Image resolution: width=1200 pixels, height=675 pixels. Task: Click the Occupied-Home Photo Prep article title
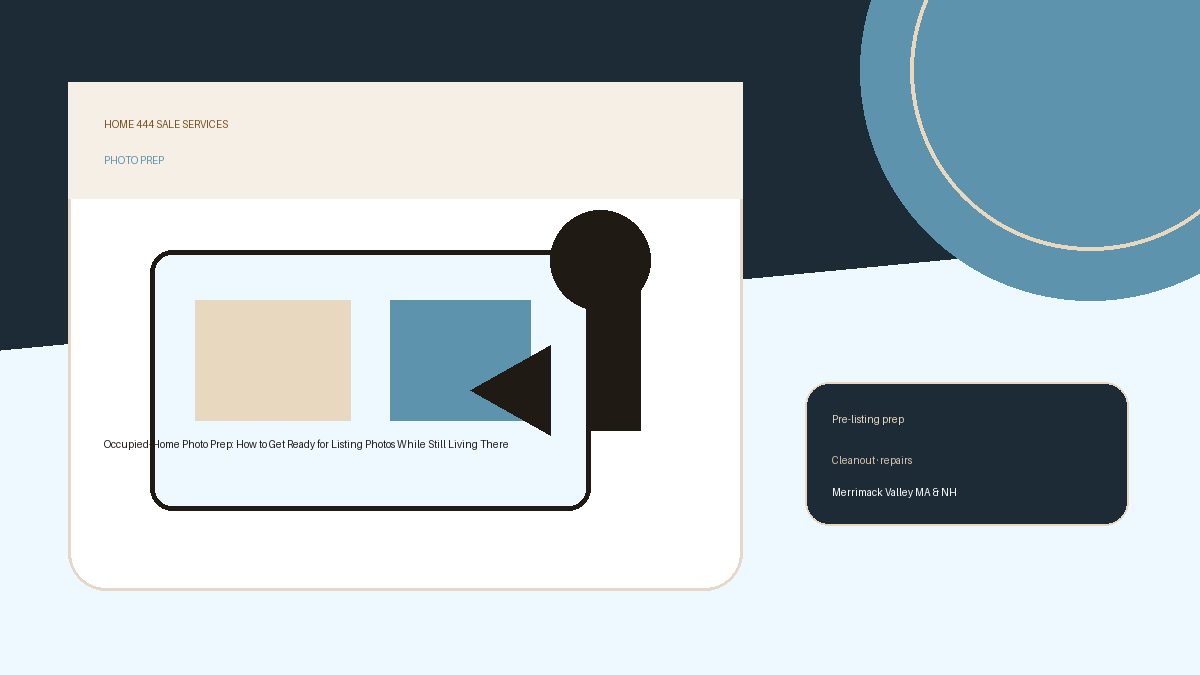pyautogui.click(x=306, y=445)
